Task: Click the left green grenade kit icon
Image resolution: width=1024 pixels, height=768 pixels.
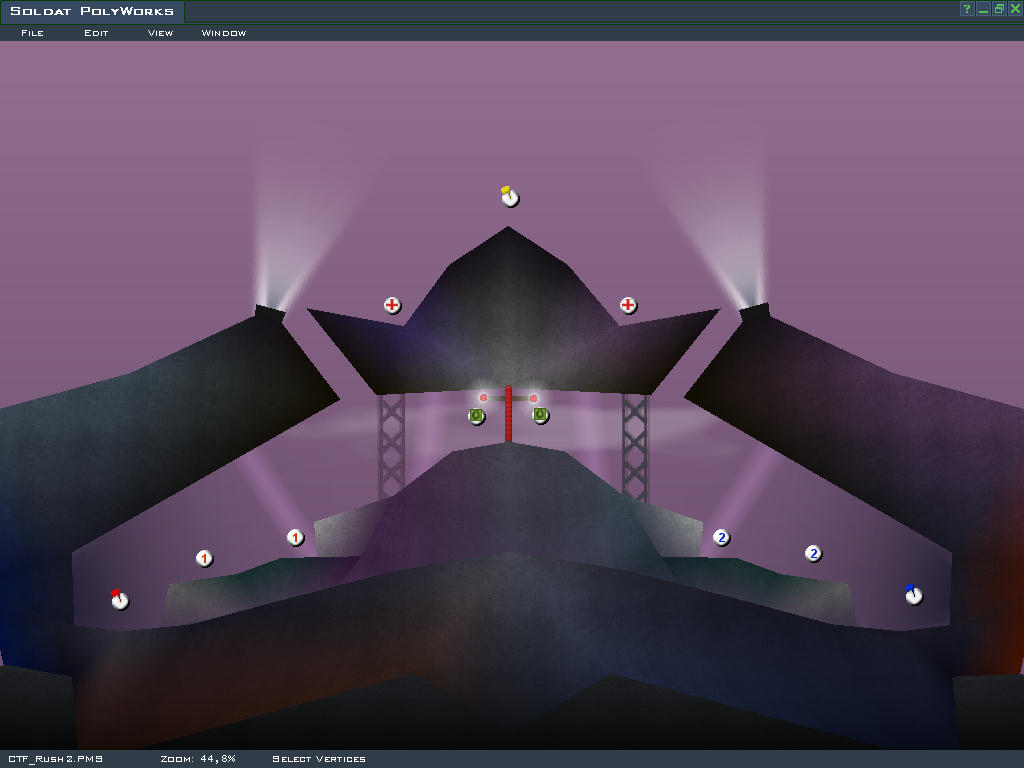Action: click(477, 415)
